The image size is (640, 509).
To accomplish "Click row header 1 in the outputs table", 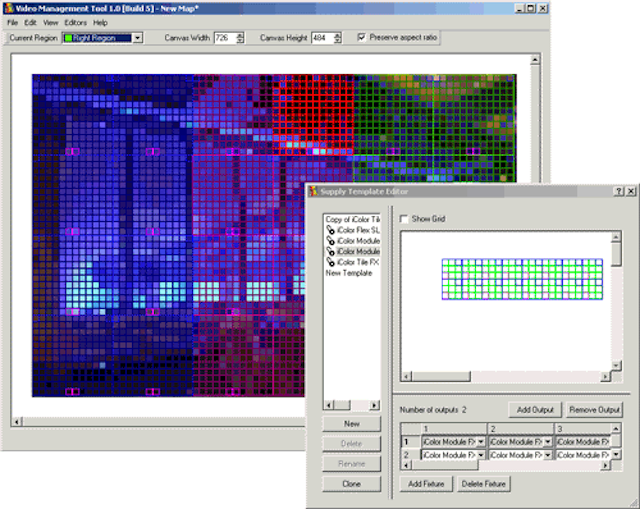I will pyautogui.click(x=411, y=442).
